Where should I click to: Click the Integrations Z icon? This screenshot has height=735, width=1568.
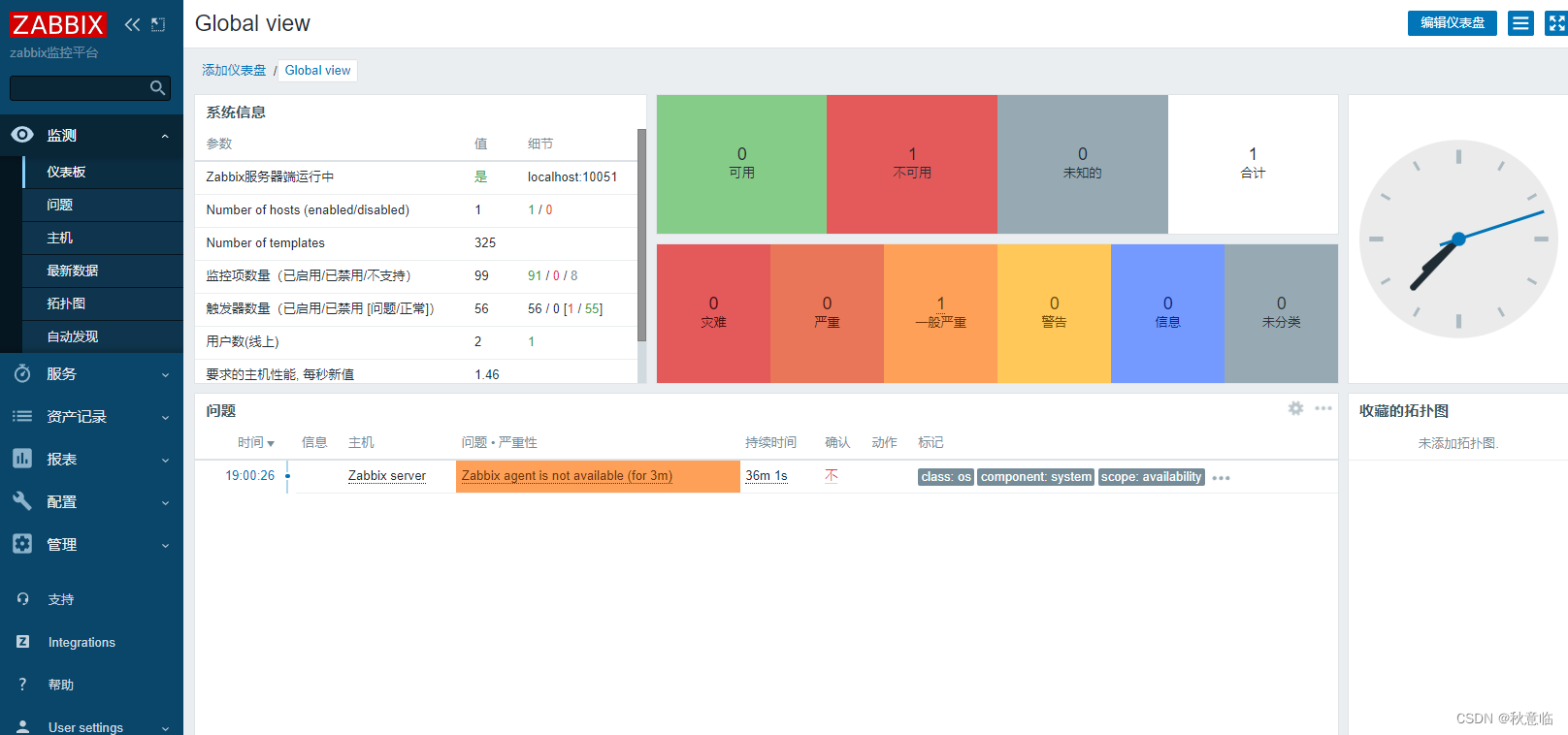click(22, 642)
